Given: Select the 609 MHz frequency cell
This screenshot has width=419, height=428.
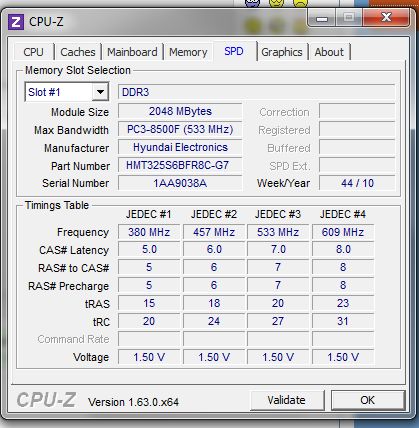Looking at the screenshot, I should [343, 232].
